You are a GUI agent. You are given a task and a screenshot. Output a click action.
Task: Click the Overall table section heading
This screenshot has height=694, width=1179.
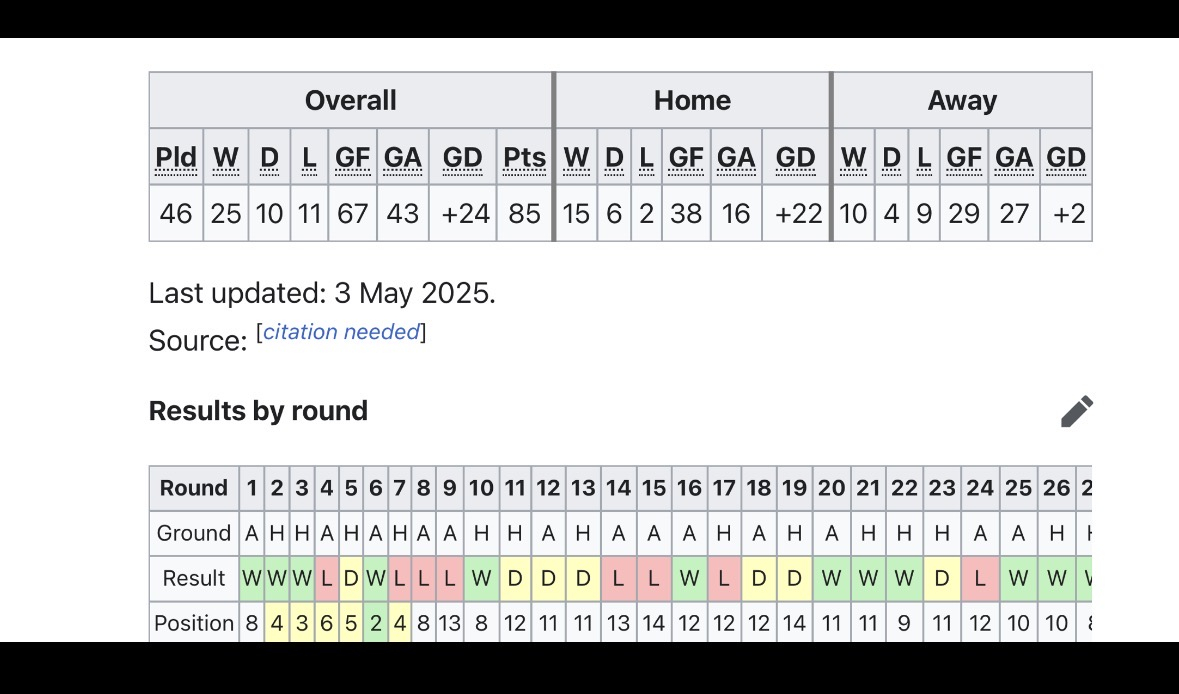350,100
